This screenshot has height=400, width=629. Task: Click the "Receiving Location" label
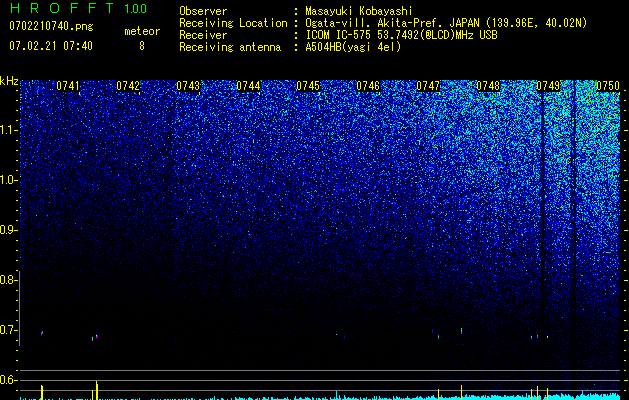click(x=233, y=23)
